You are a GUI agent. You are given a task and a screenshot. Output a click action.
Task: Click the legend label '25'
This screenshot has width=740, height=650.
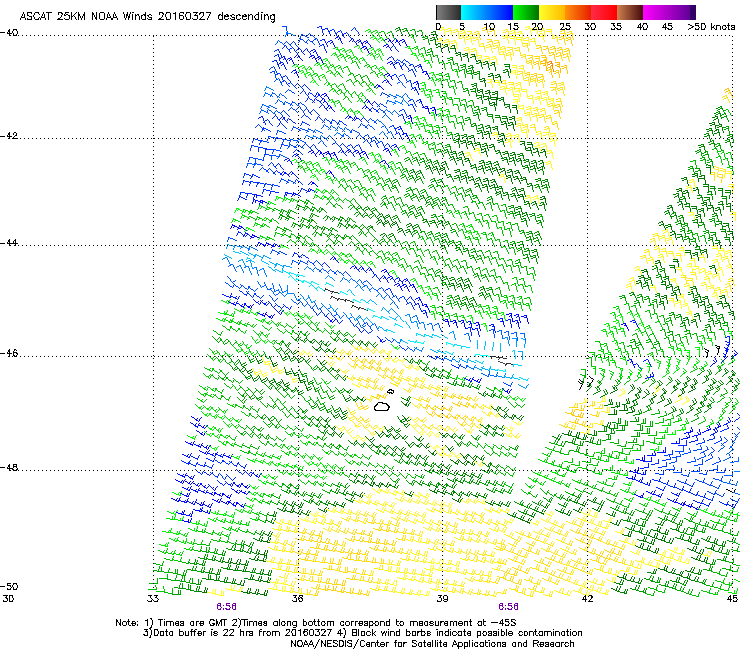pos(565,27)
